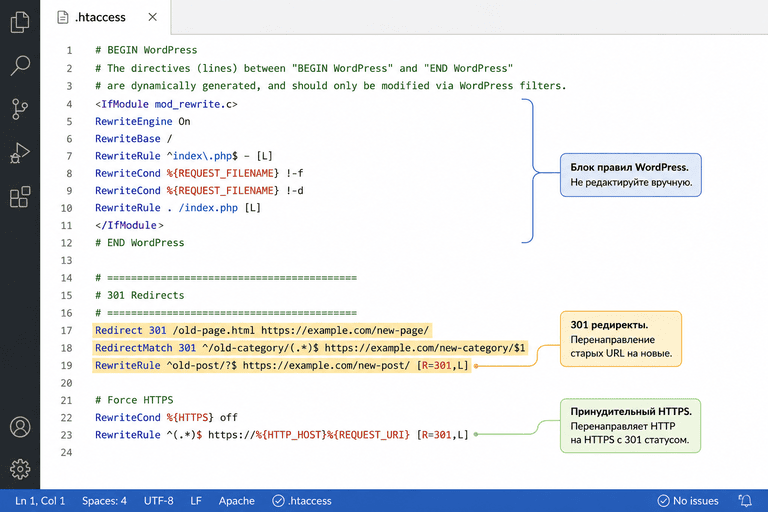This screenshot has width=768, height=512.
Task: Click the .htaccess check status item
Action: coord(302,501)
